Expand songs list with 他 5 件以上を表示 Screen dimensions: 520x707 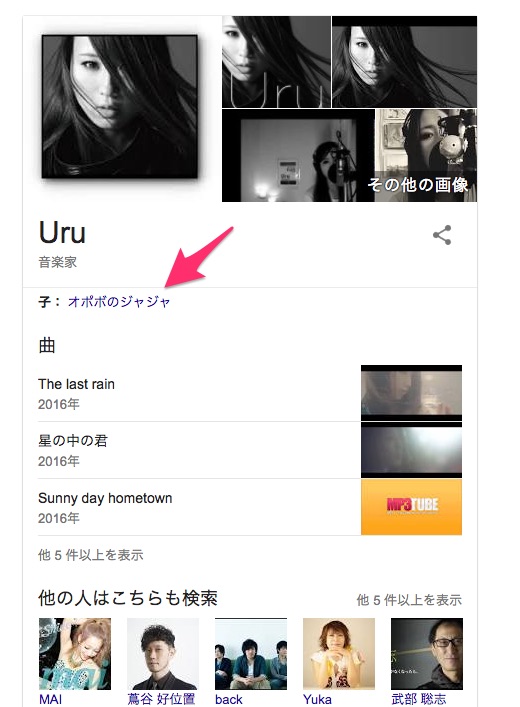91,555
